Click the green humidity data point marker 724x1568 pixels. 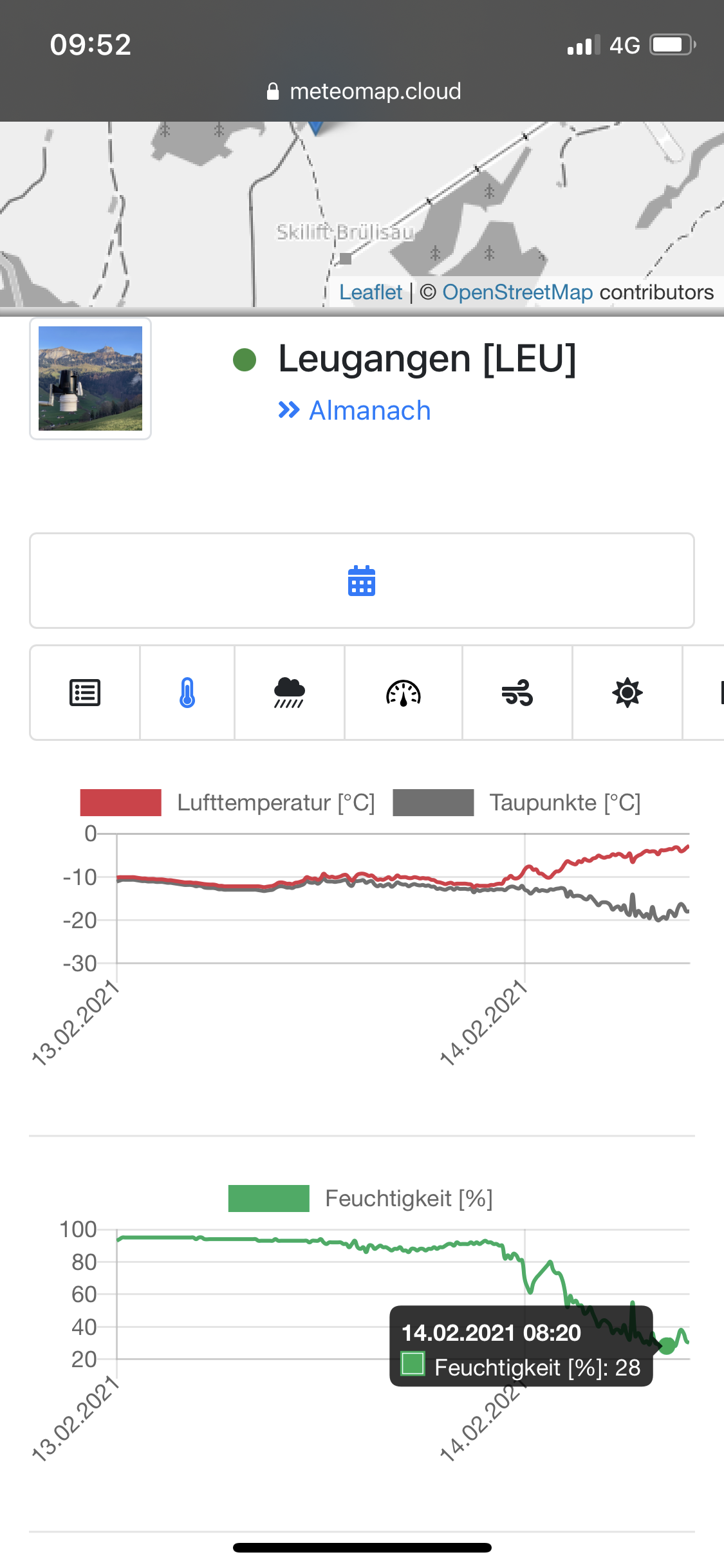pos(667,1345)
